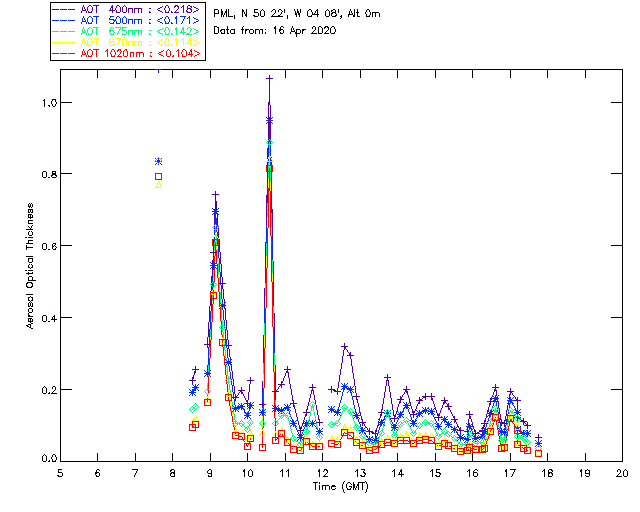
Task: Click the 0.8 y-axis tick label
Action: (49, 174)
